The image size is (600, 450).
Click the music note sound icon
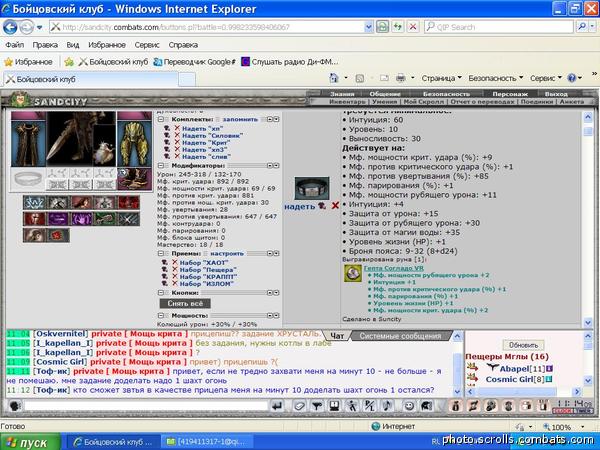(x=387, y=406)
